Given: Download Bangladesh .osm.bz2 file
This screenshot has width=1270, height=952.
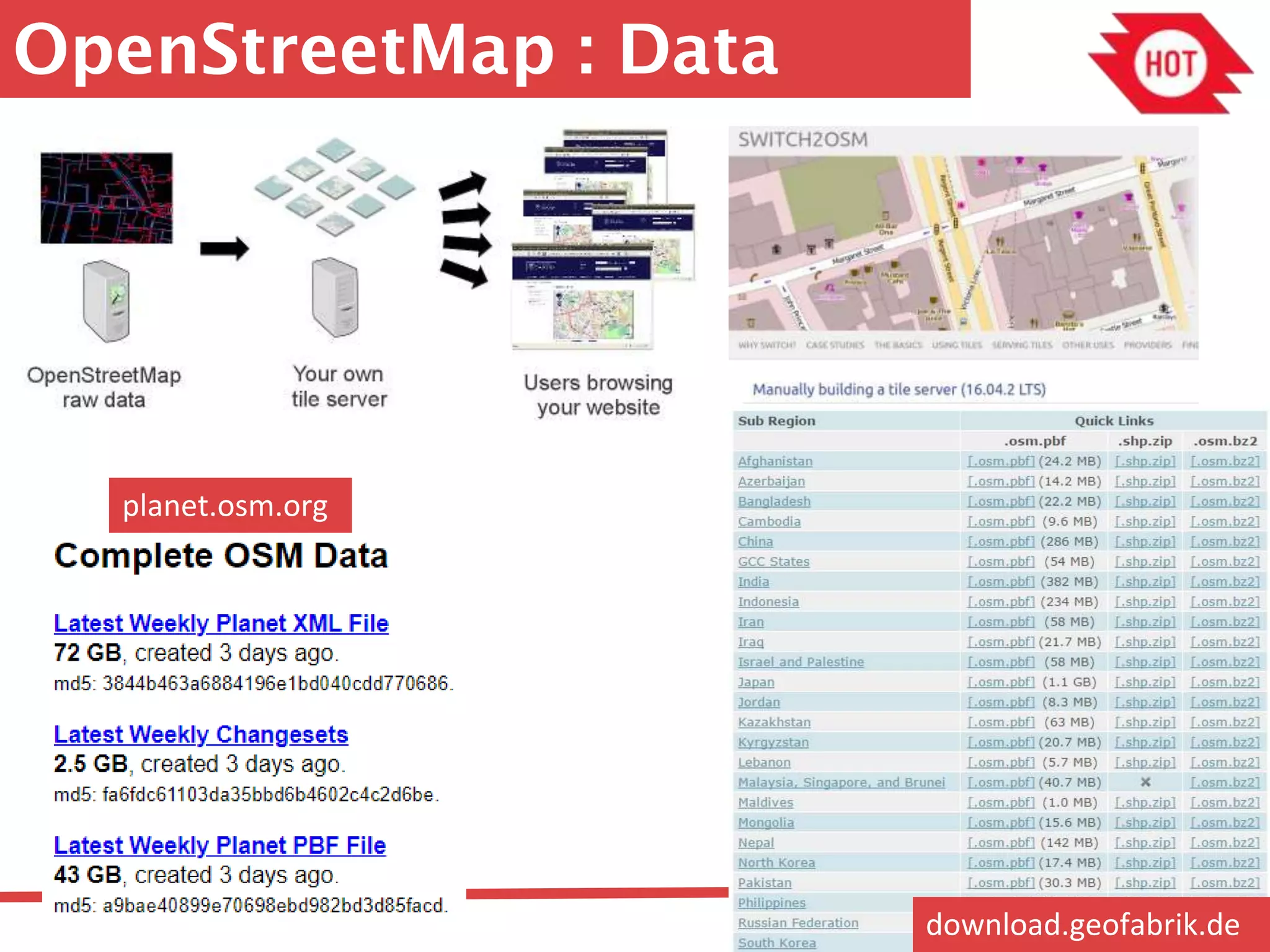Looking at the screenshot, I should pos(1225,501).
